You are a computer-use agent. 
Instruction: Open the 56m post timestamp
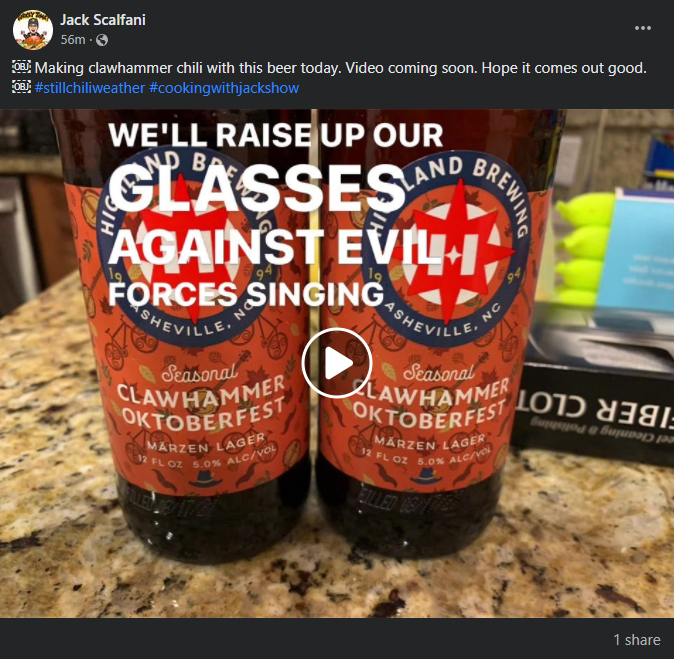(x=73, y=40)
